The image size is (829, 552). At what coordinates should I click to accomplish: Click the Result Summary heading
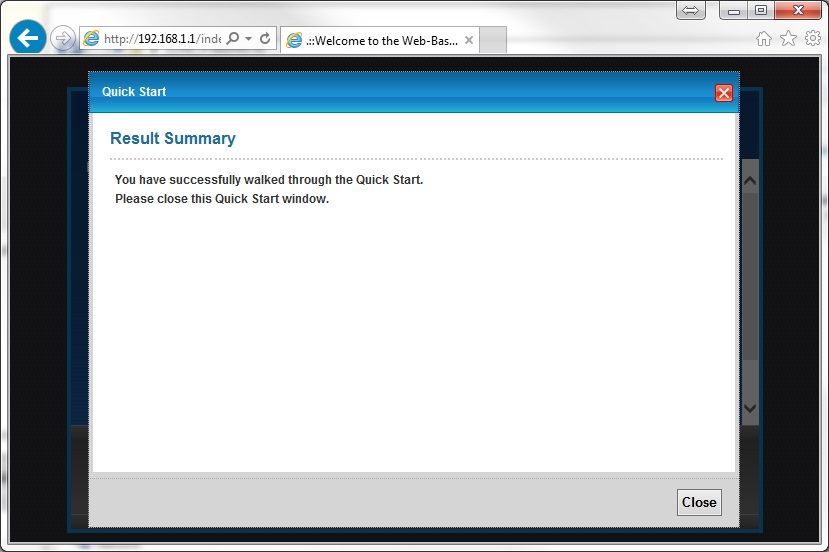coord(173,139)
